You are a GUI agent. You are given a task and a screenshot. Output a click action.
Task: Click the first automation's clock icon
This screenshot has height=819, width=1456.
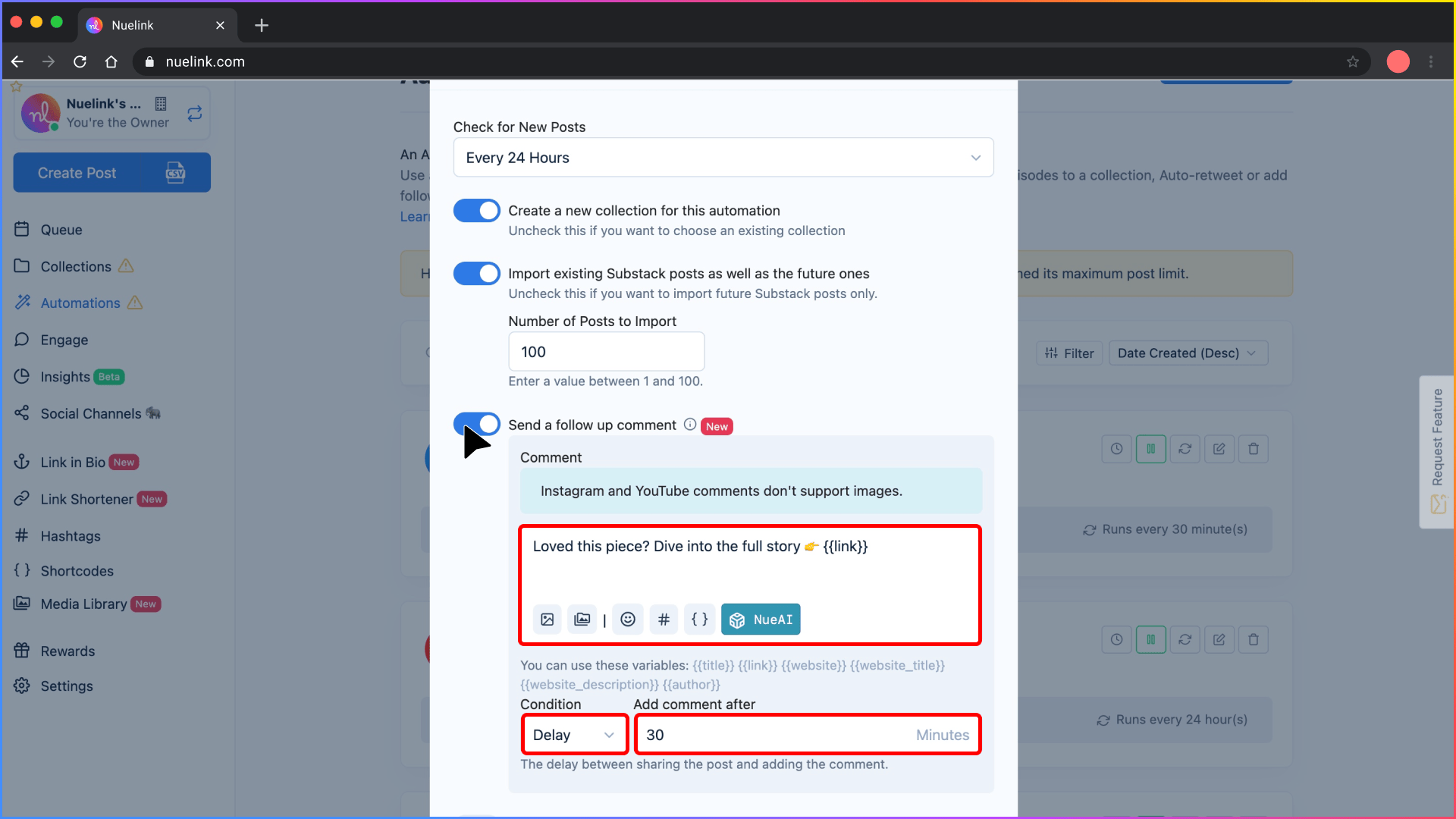pyautogui.click(x=1116, y=449)
